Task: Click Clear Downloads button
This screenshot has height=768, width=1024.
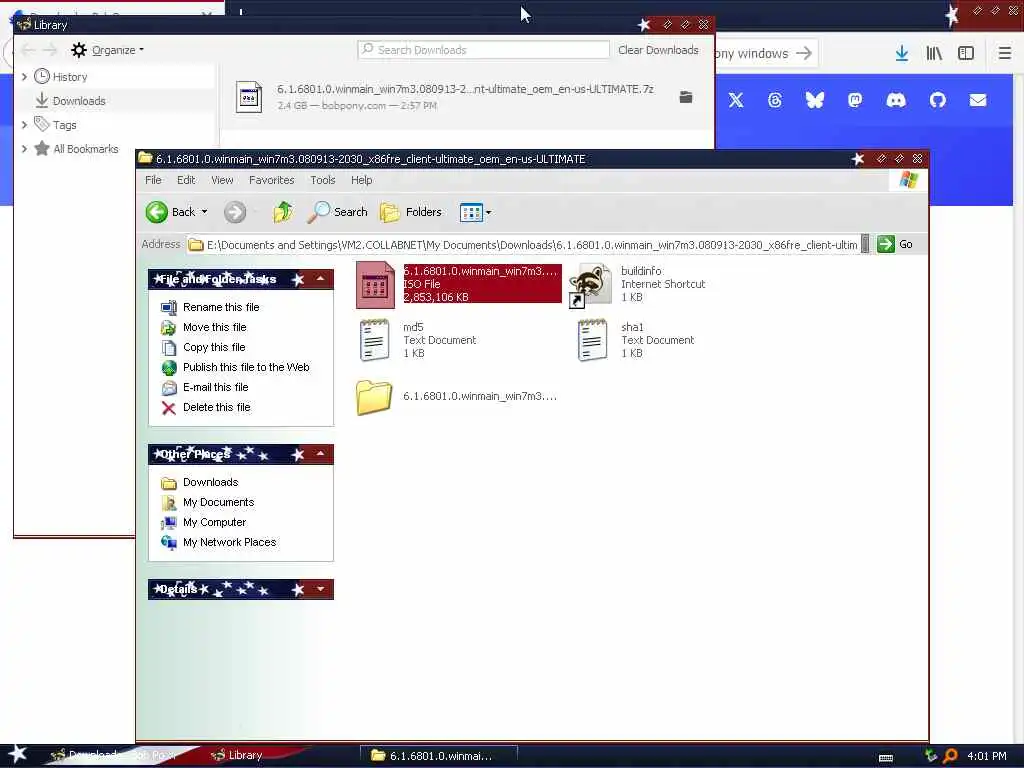Action: (658, 50)
